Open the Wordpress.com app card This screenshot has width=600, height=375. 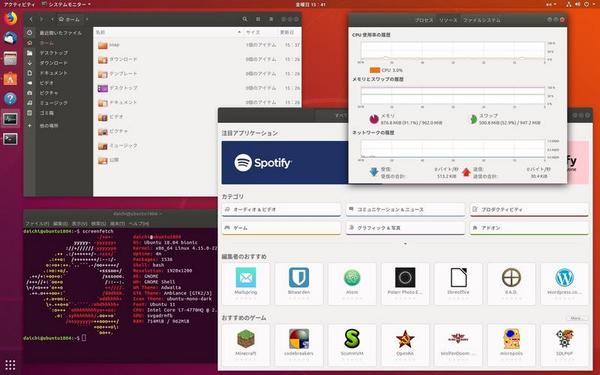point(564,284)
